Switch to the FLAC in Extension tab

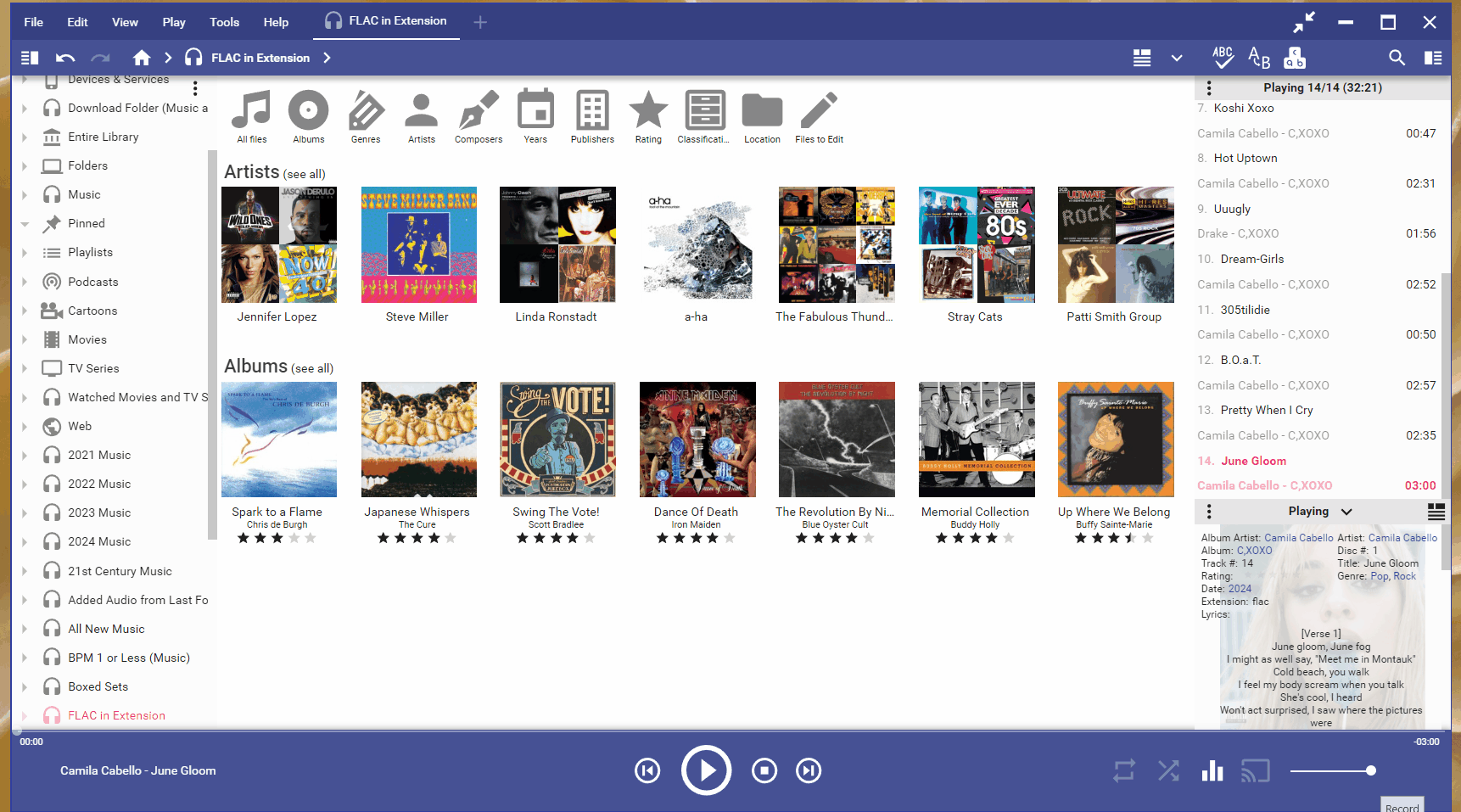click(x=386, y=21)
